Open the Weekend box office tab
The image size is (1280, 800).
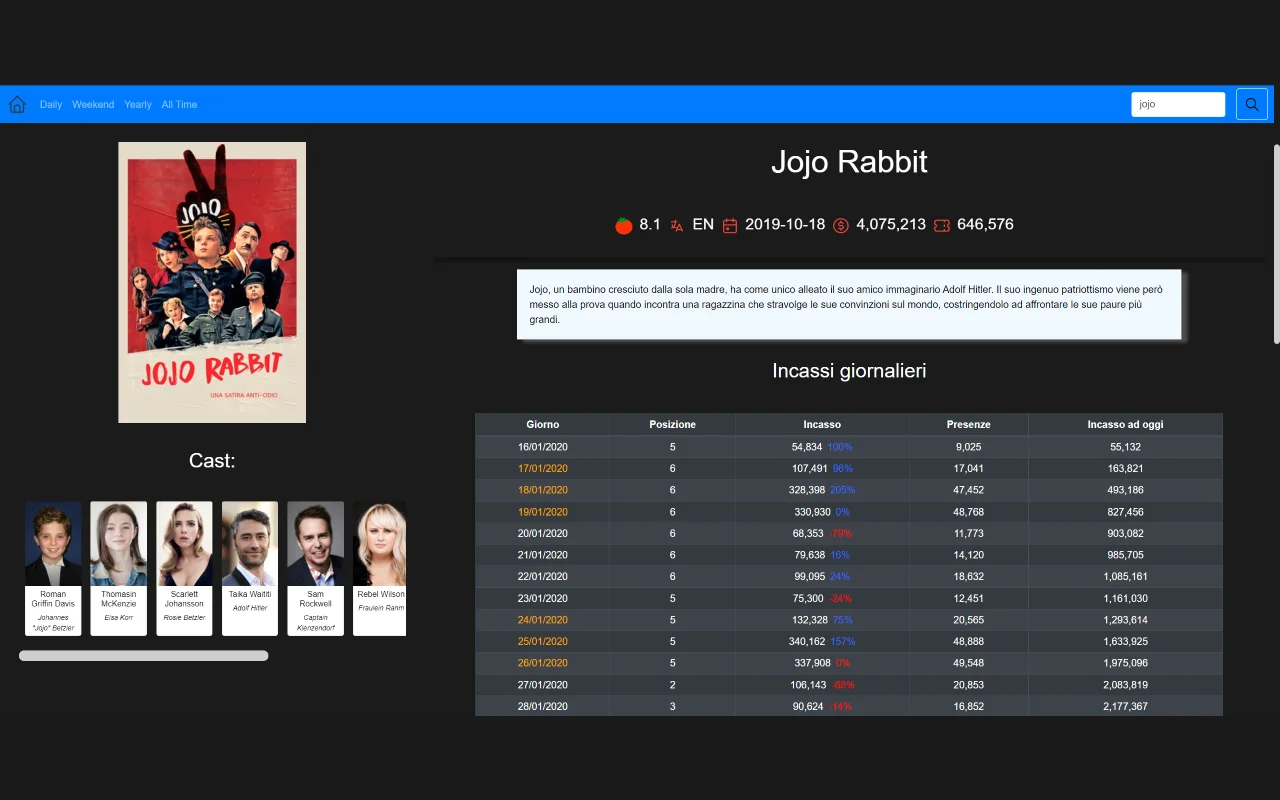coord(93,104)
